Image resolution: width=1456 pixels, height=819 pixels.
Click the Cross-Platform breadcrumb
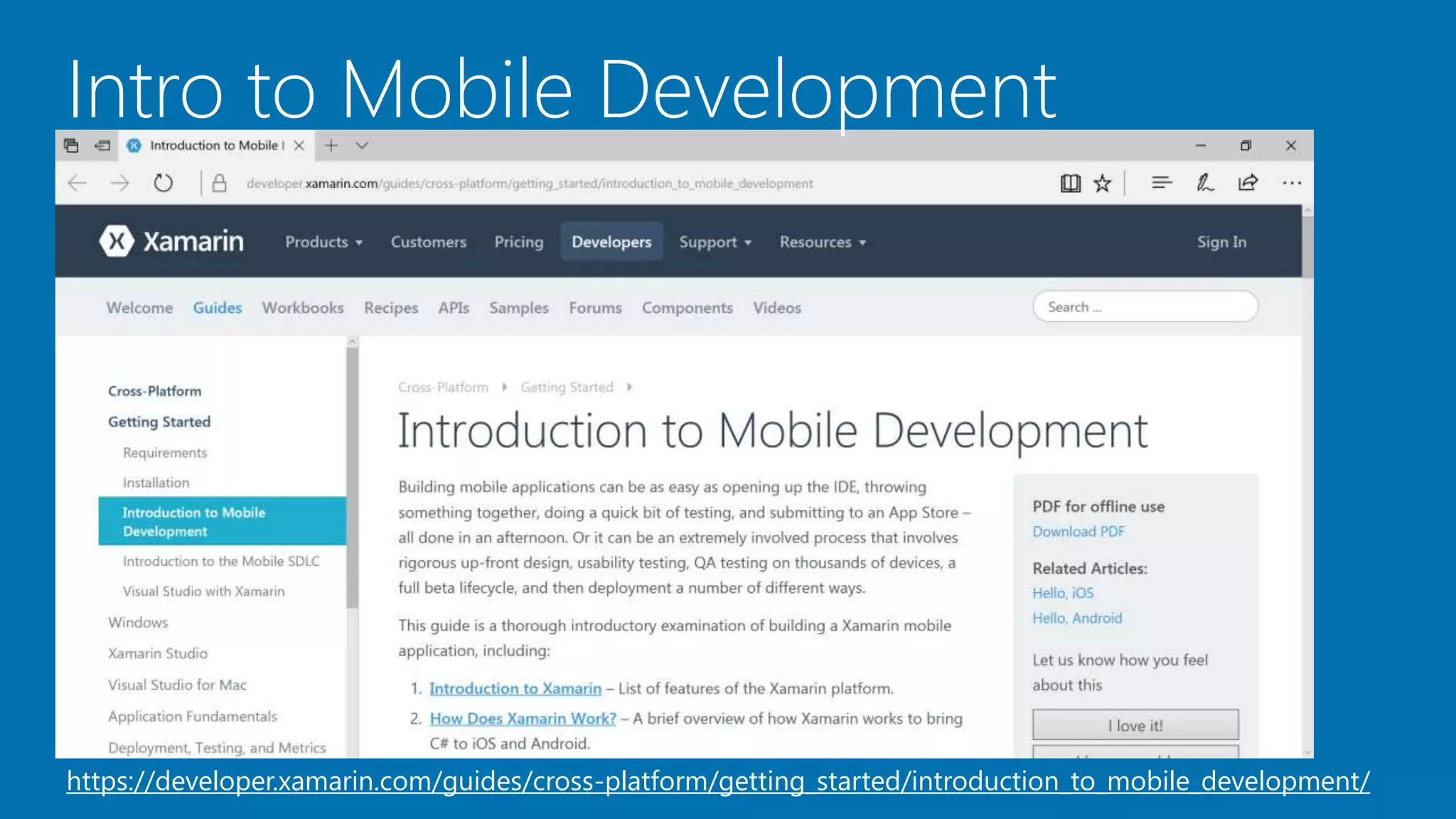point(444,387)
